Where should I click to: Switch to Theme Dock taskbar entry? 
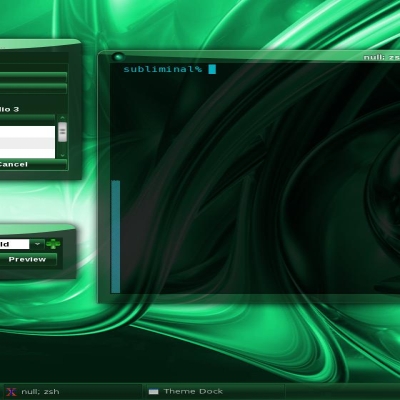tap(214, 392)
